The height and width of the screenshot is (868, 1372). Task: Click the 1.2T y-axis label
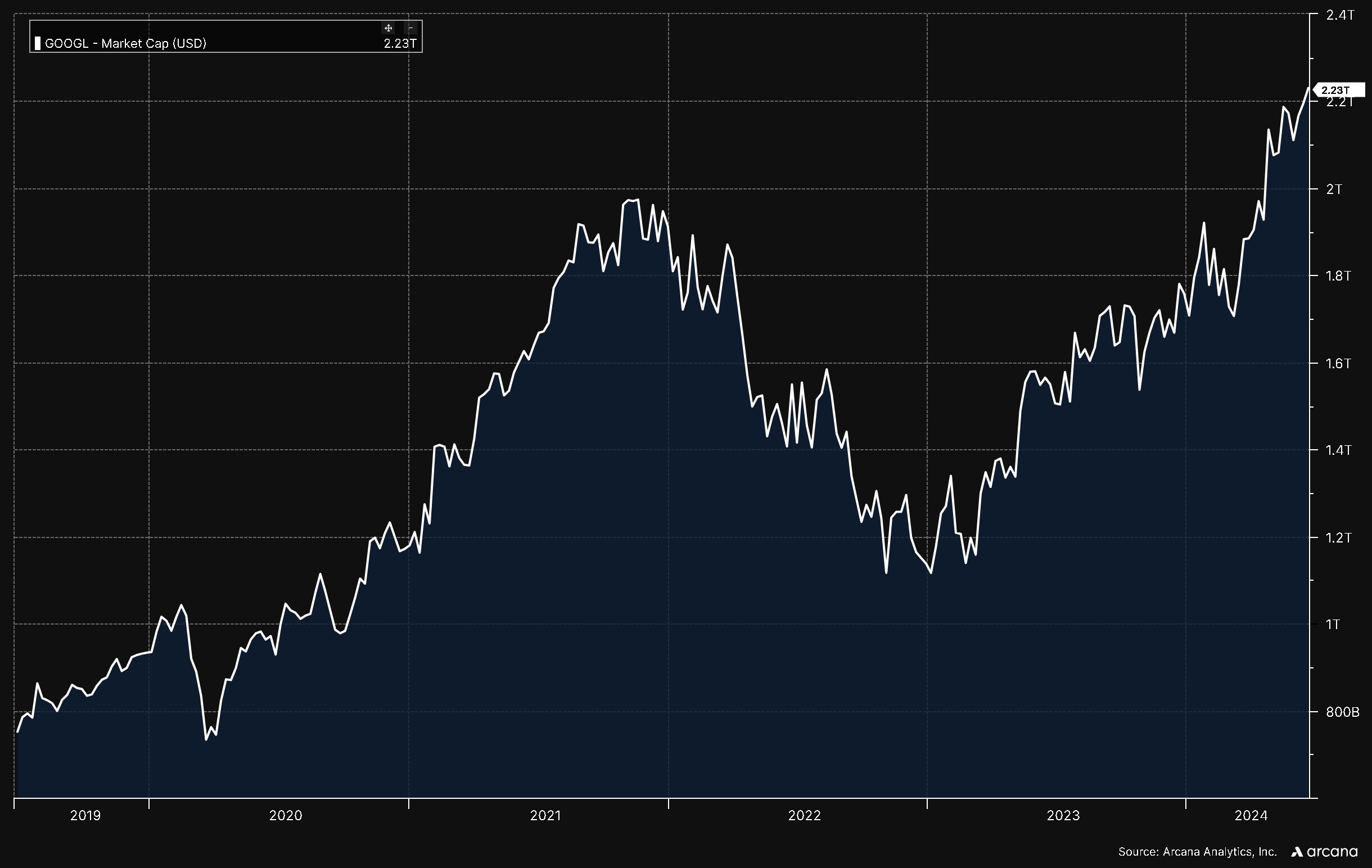pos(1338,537)
